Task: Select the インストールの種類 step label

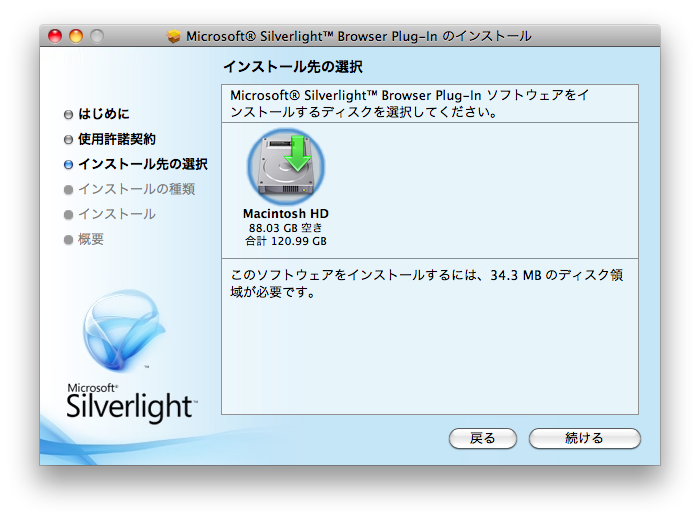Action: [x=136, y=190]
